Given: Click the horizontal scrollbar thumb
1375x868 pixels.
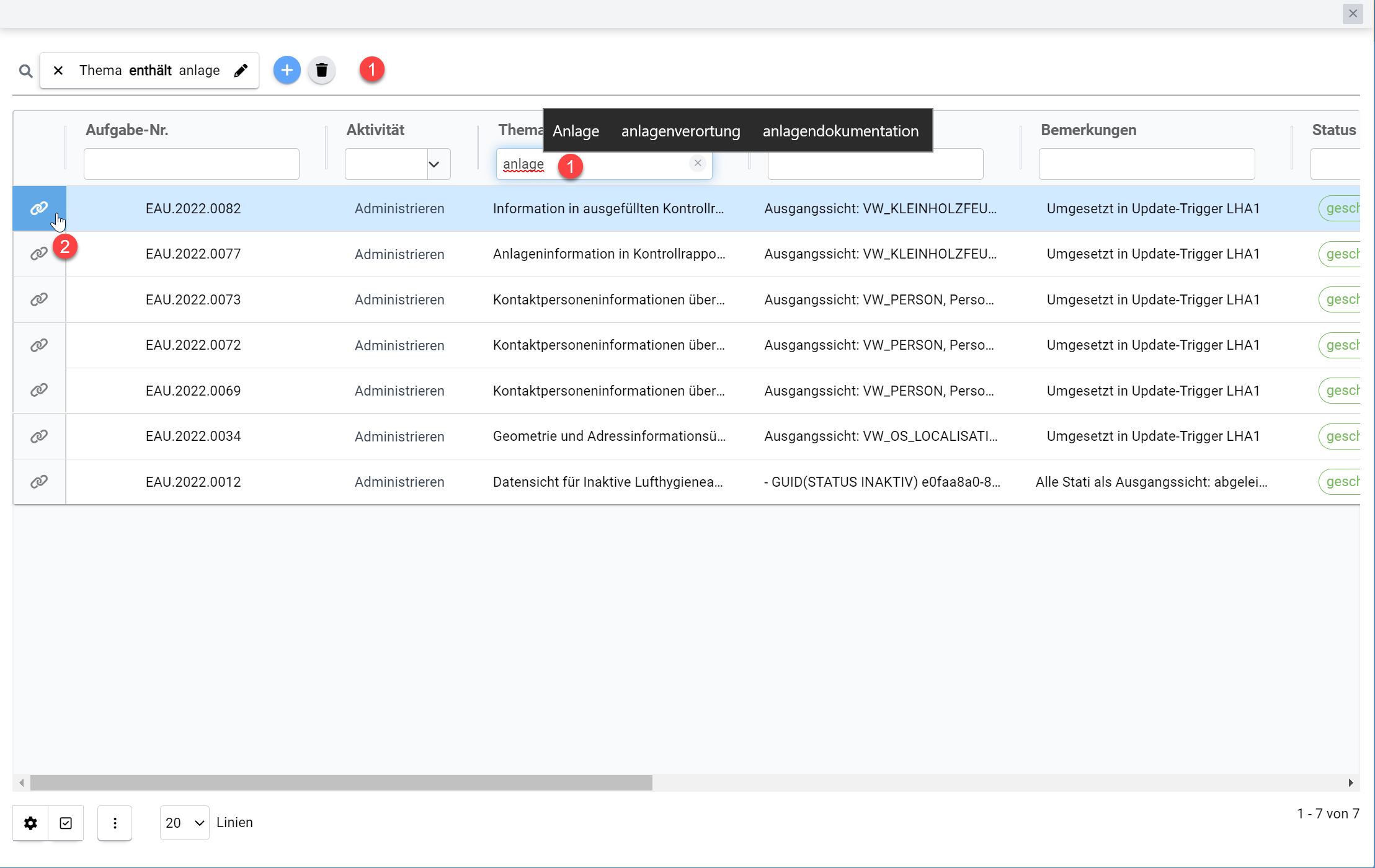Looking at the screenshot, I should [x=341, y=782].
